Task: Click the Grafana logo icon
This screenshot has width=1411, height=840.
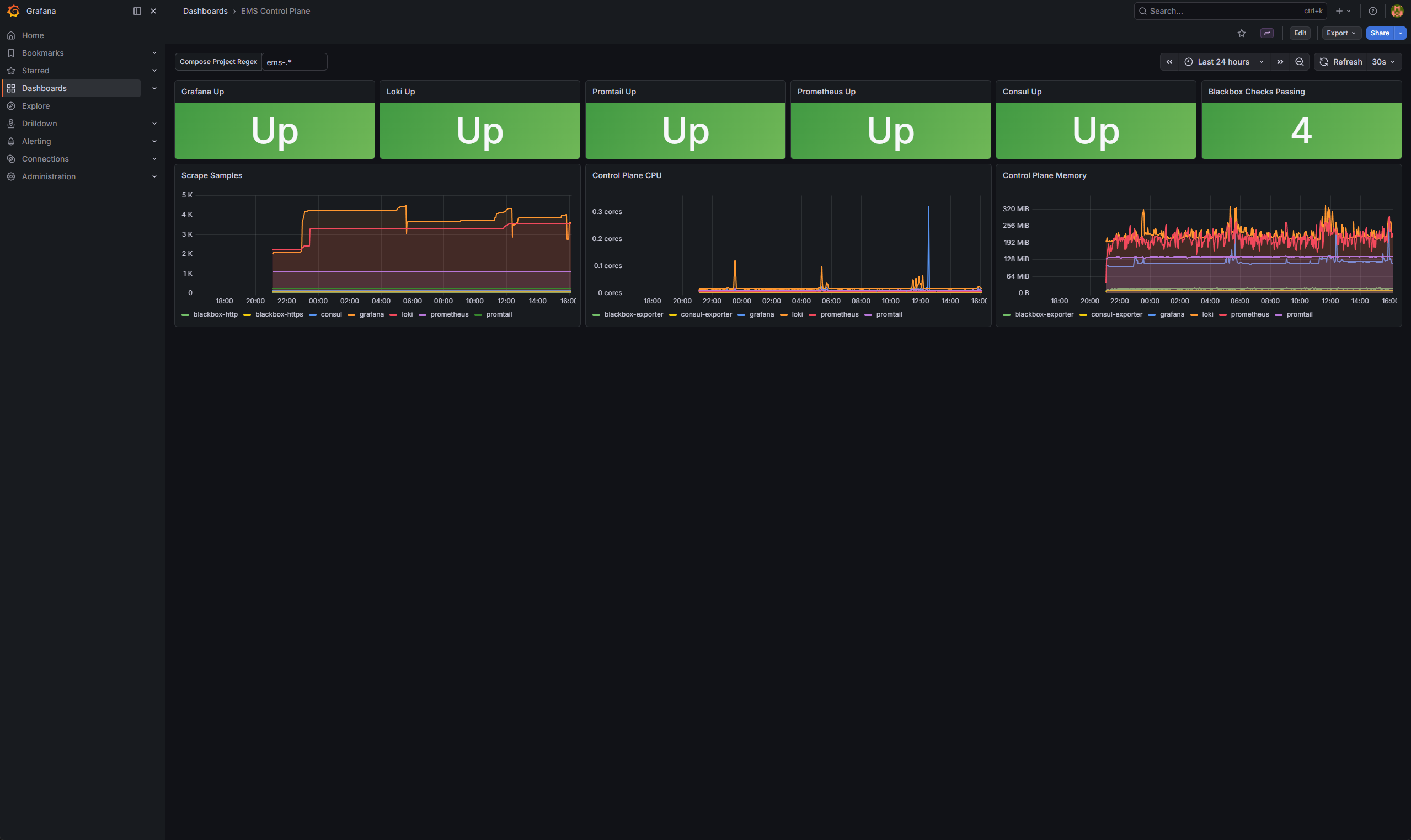Action: 13,10
